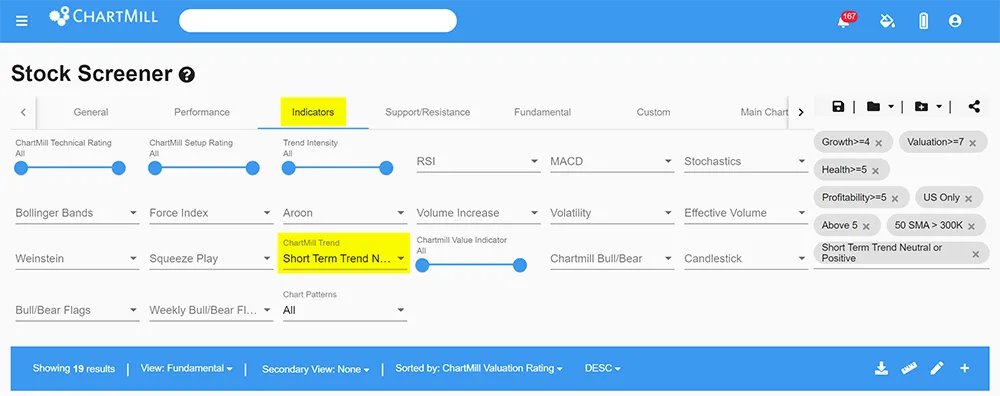Expand the RSI dropdown
Screen dimensions: 1000x396
point(478,161)
